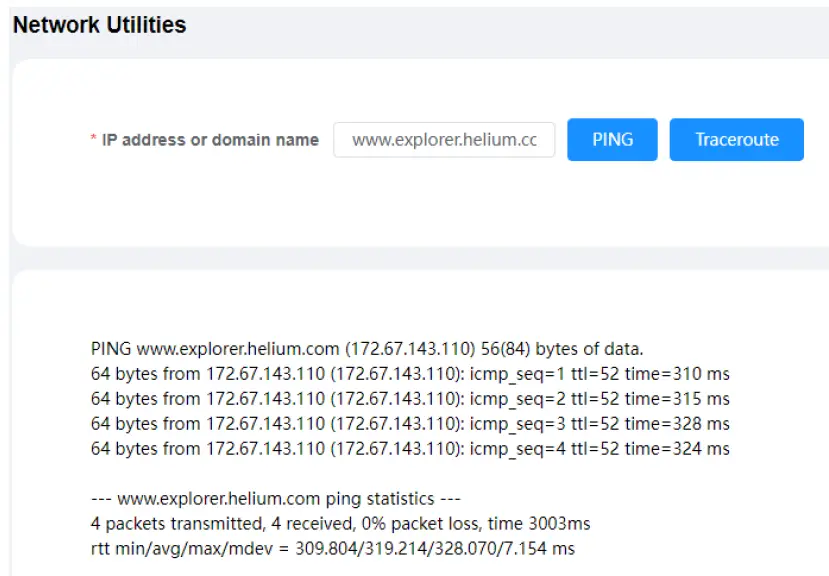Click the red required asterisk marker
Image resolution: width=829 pixels, height=576 pixels.
[x=94, y=140]
